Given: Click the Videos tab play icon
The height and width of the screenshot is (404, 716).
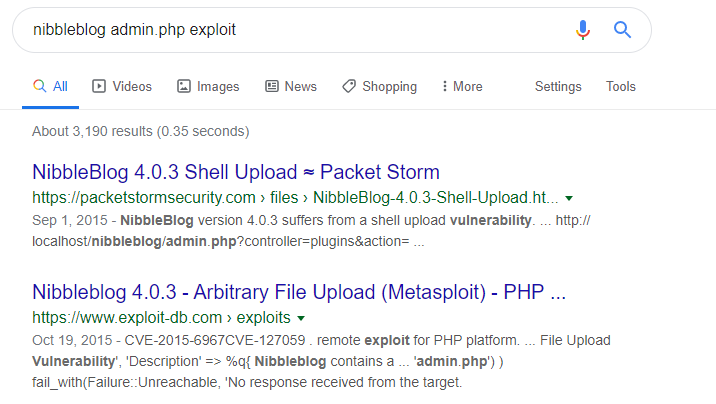Looking at the screenshot, I should coord(99,87).
